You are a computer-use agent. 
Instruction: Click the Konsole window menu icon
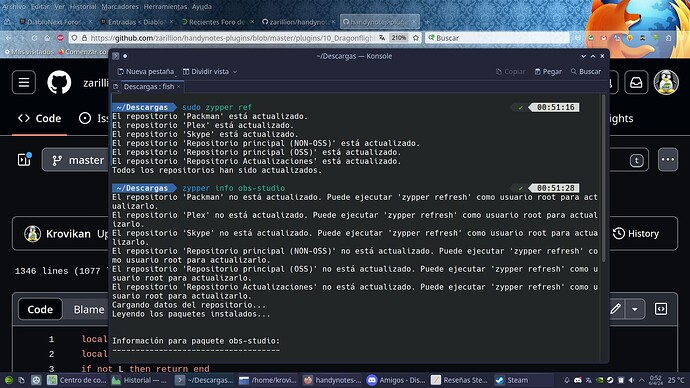click(x=115, y=56)
